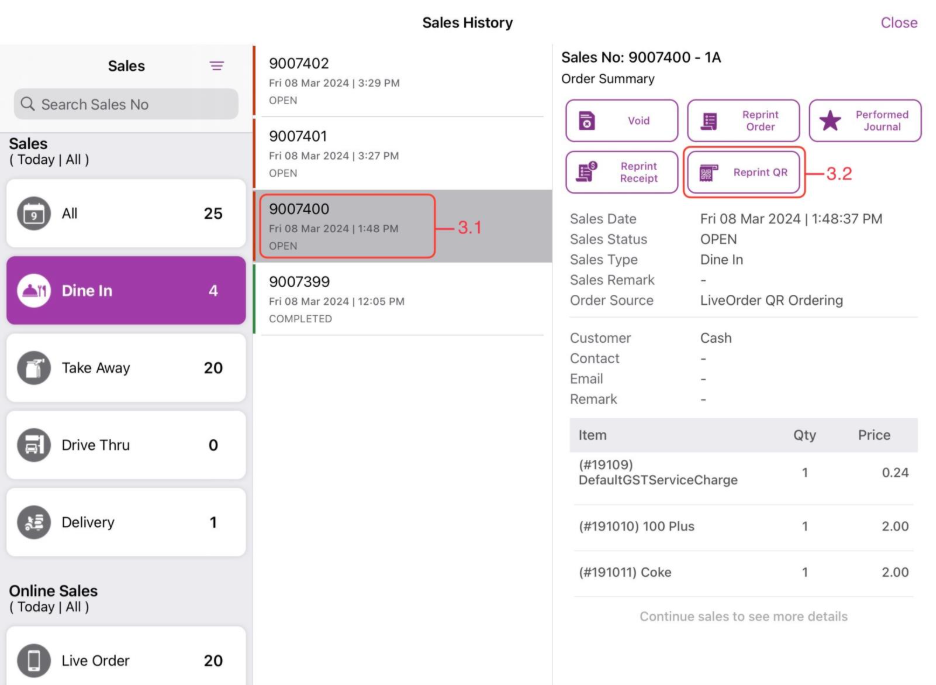
Task: Select the Dine In sales category
Action: (126, 291)
